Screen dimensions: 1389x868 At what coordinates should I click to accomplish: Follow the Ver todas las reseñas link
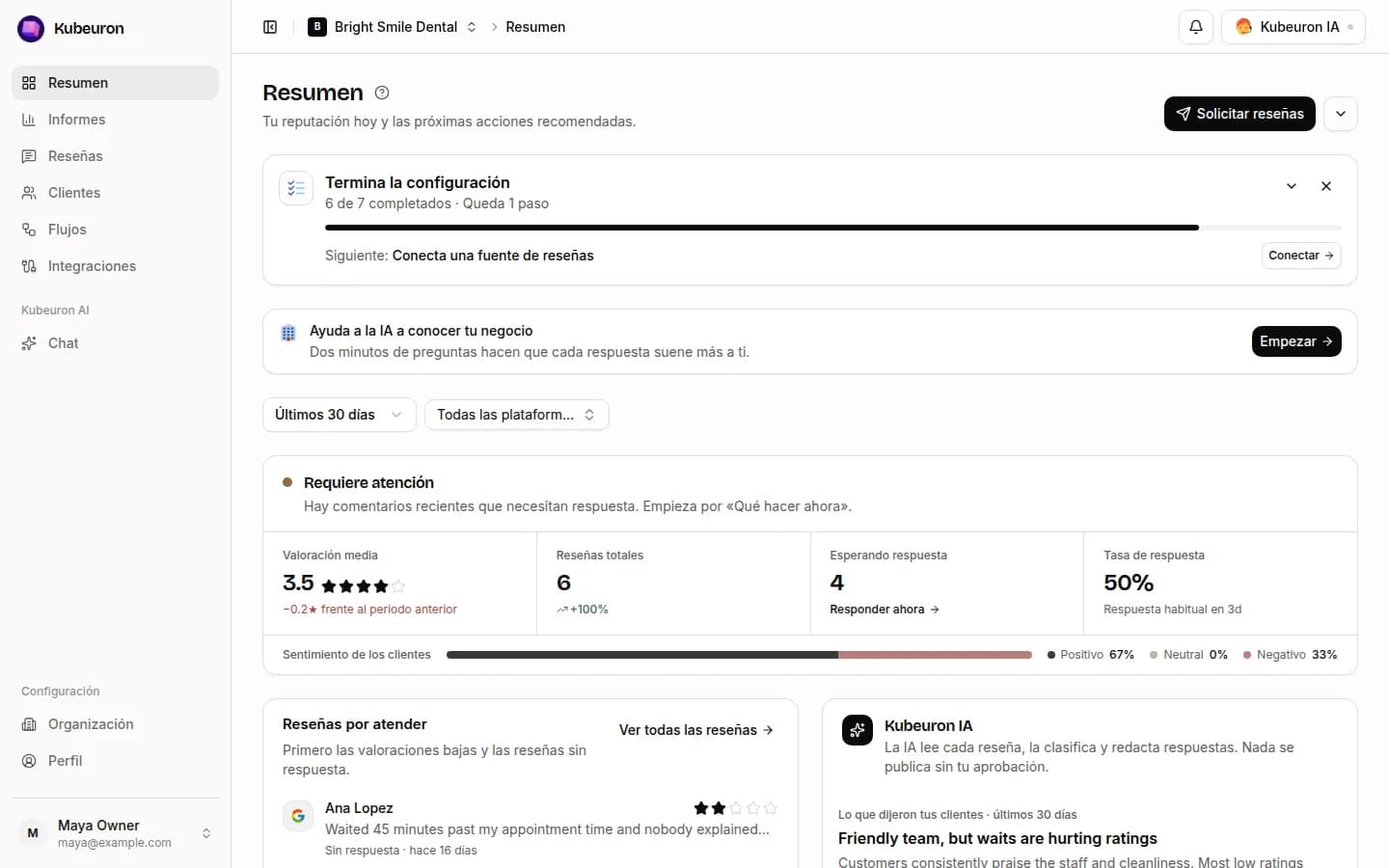click(696, 730)
